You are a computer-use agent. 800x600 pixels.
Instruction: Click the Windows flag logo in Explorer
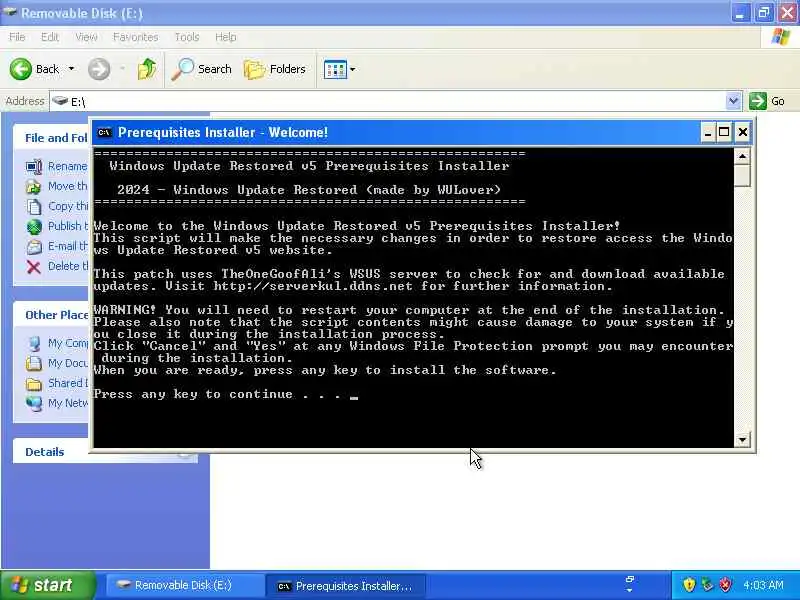click(x=781, y=37)
